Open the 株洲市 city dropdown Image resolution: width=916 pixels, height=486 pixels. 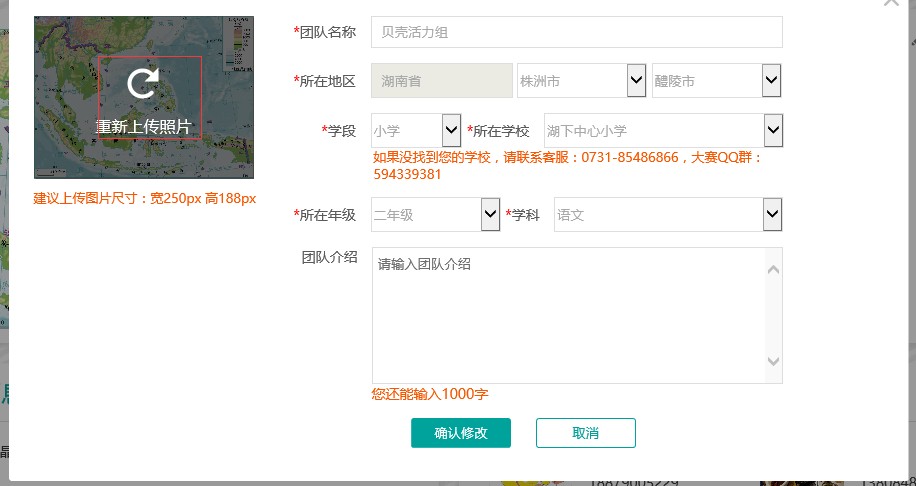point(581,80)
